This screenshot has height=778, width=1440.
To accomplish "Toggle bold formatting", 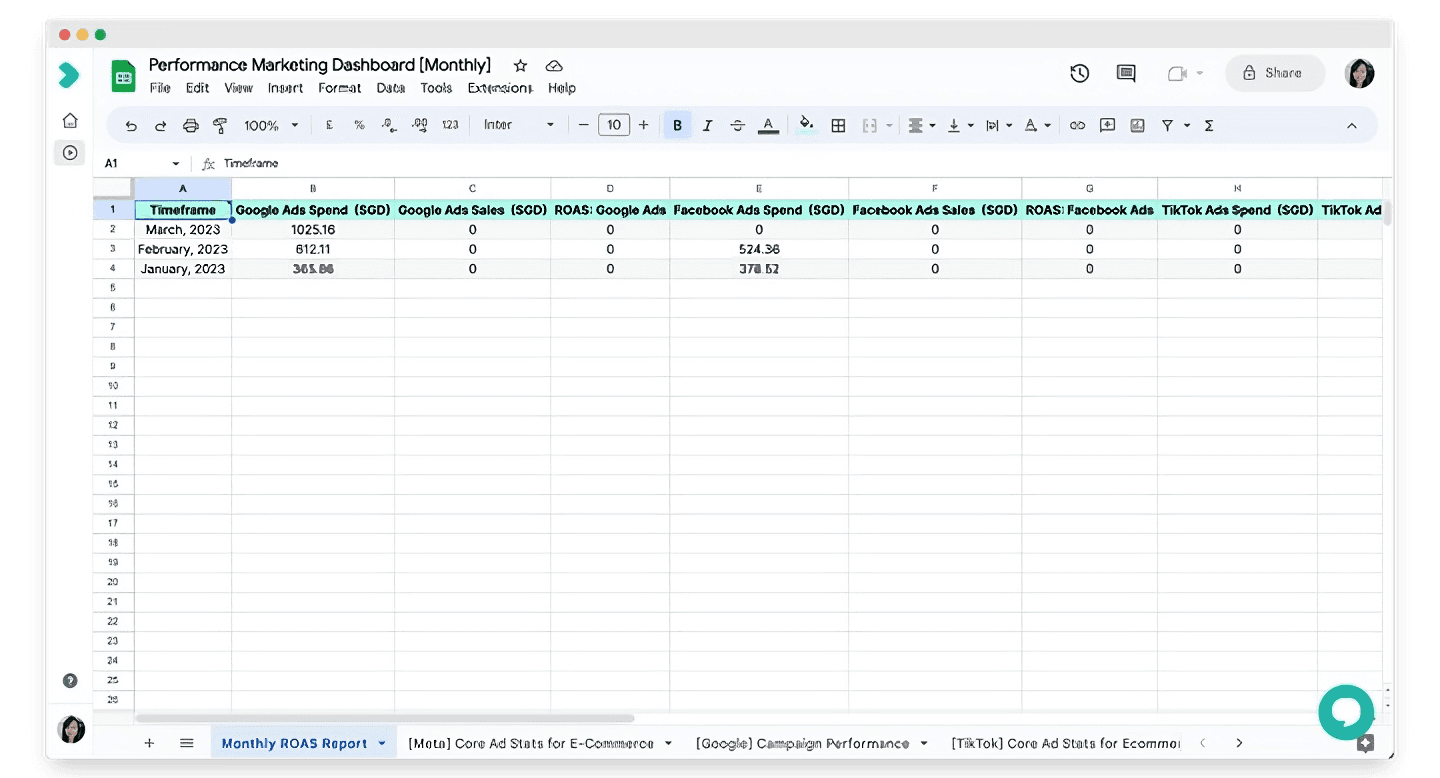I will (x=677, y=125).
